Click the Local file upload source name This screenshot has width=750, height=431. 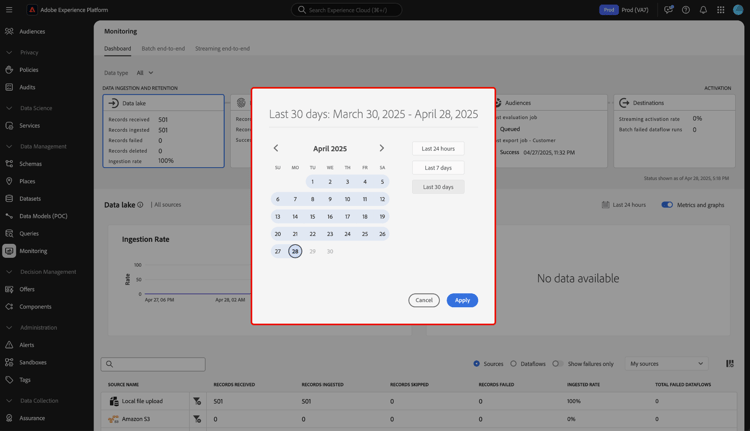pyautogui.click(x=142, y=401)
